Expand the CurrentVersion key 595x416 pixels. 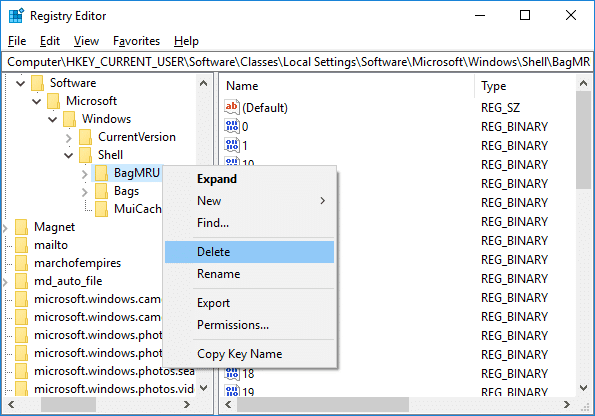point(69,137)
